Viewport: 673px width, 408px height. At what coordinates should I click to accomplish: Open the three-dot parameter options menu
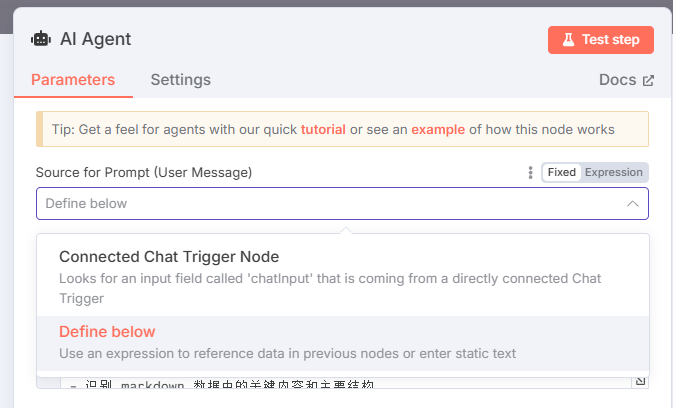(530, 173)
